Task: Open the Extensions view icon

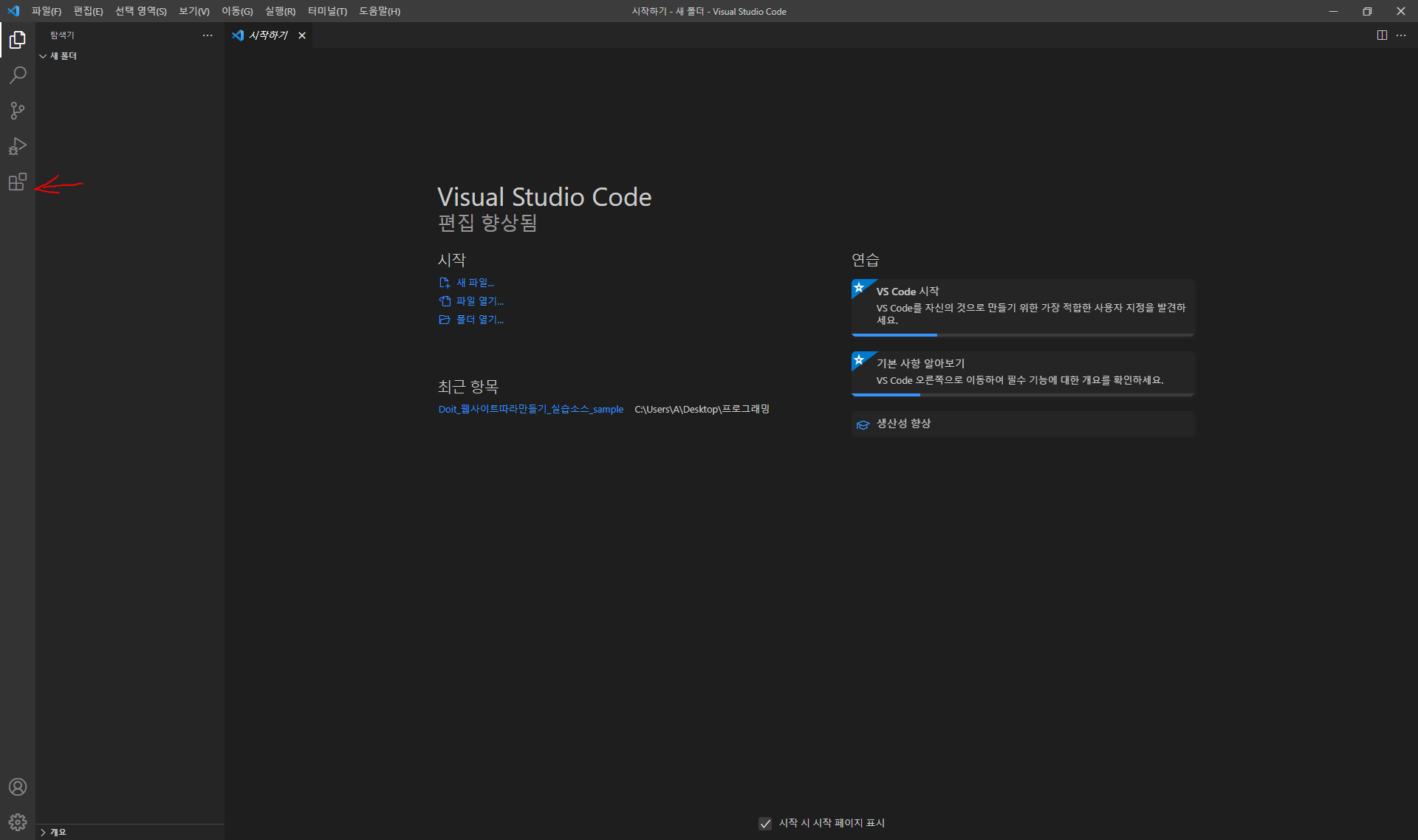Action: pyautogui.click(x=18, y=182)
